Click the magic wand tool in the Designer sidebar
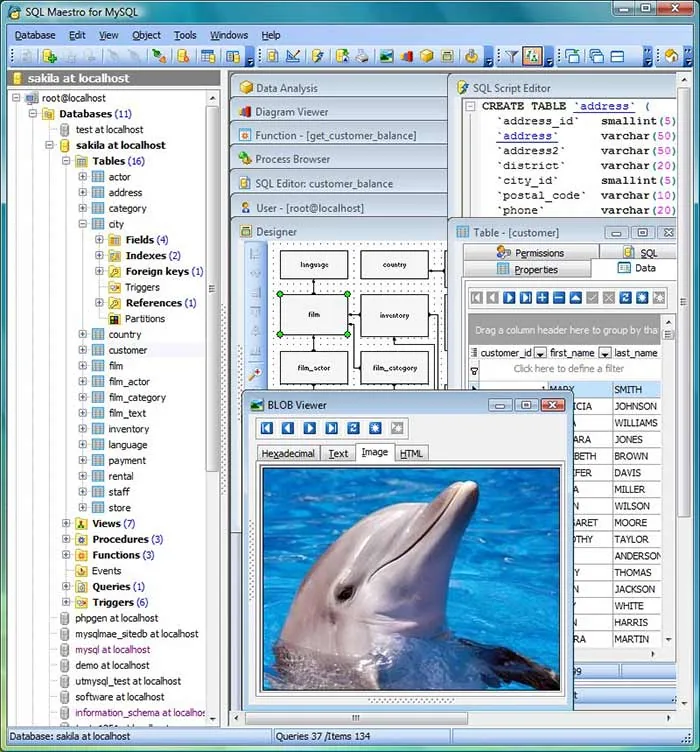 coord(255,374)
